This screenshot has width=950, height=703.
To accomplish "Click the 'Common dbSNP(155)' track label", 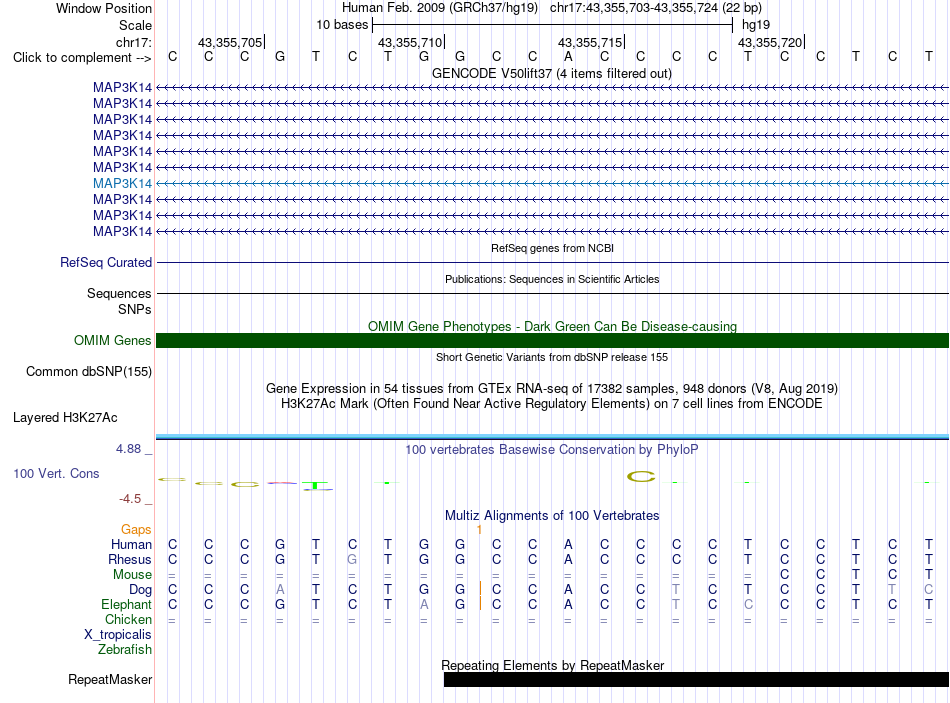I will click(x=88, y=371).
